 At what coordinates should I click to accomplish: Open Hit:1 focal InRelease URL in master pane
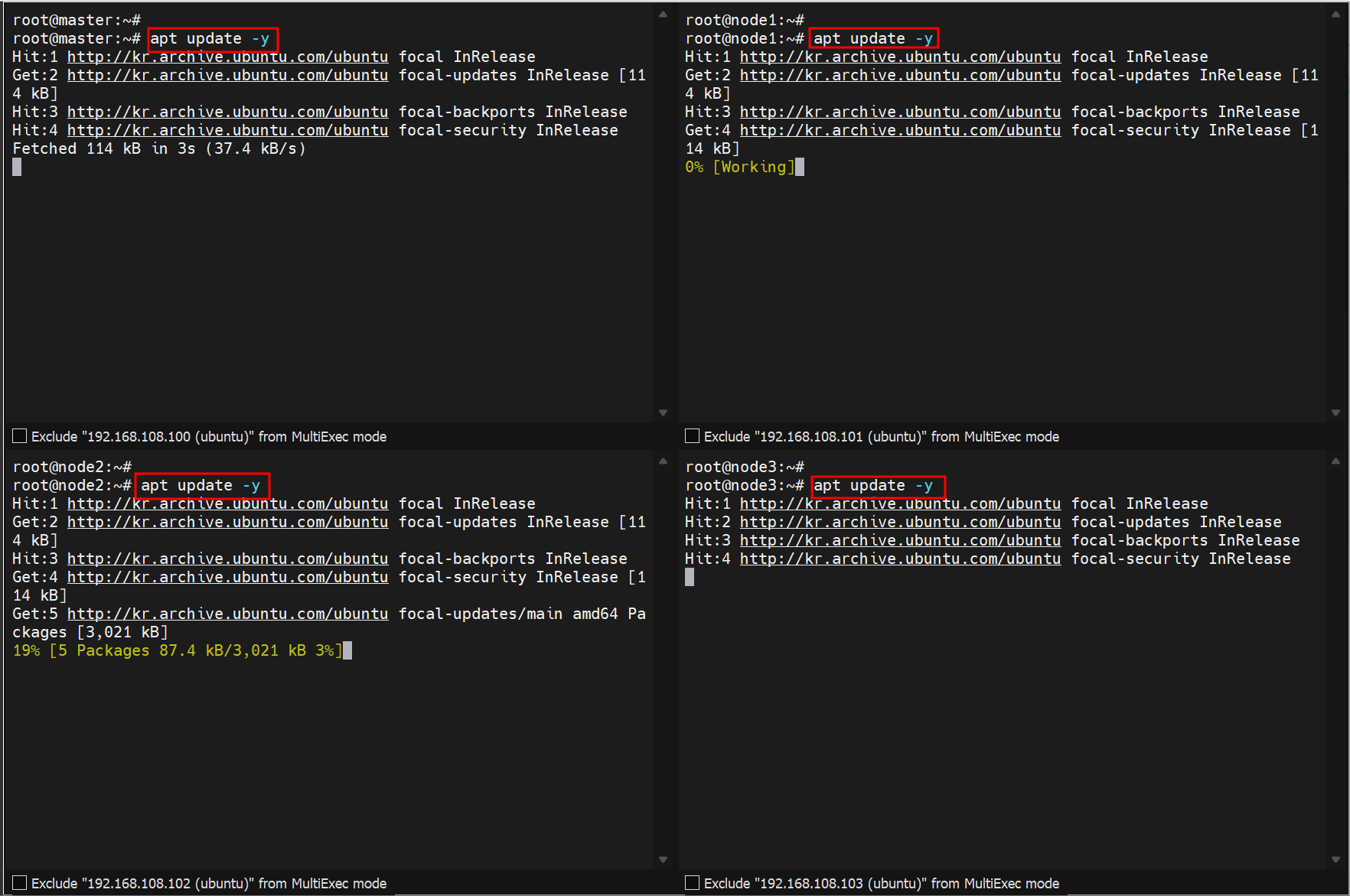[x=227, y=57]
